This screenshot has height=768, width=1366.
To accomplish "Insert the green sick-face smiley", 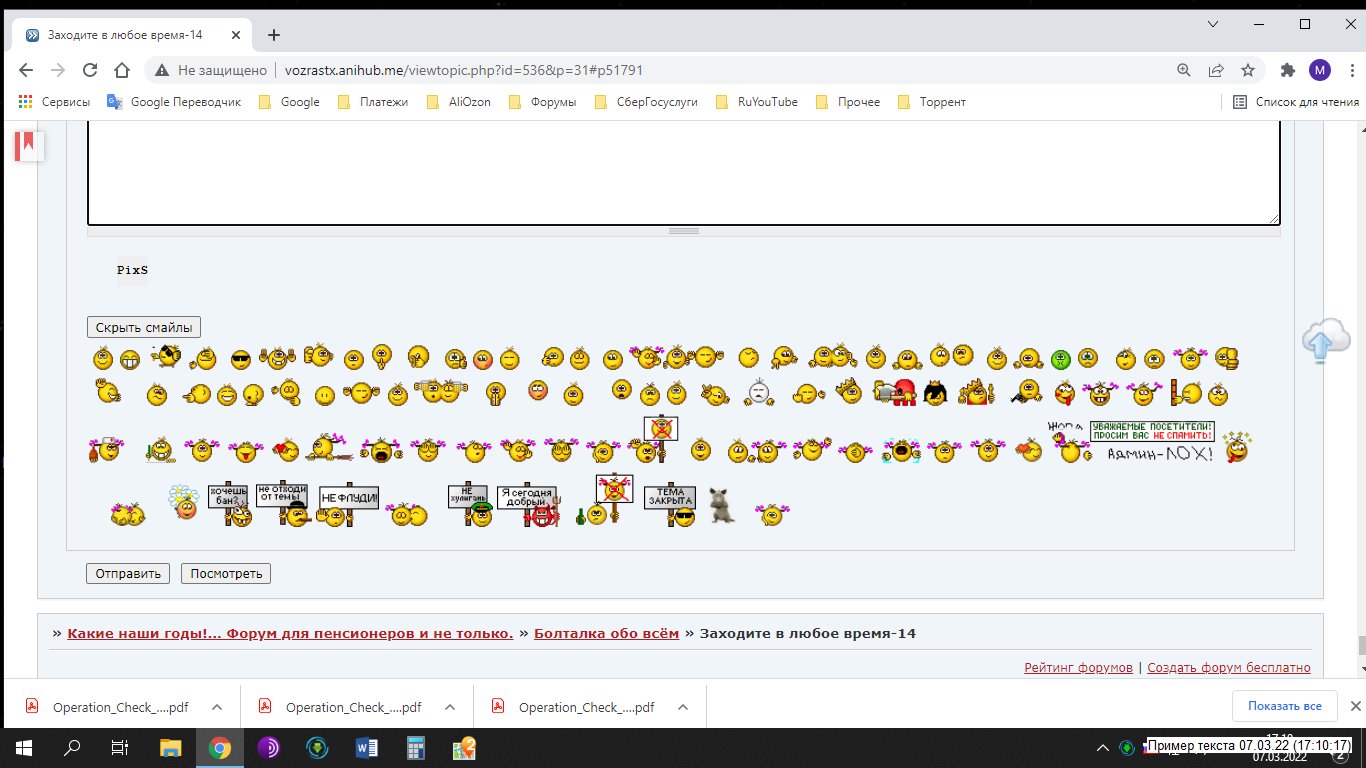I will tap(1061, 359).
